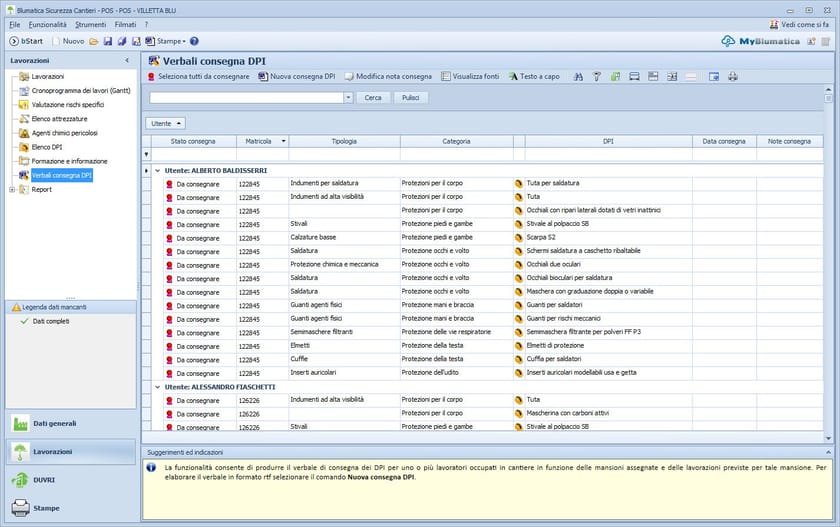Click the Cerca button
The width and height of the screenshot is (840, 527).
click(x=372, y=98)
